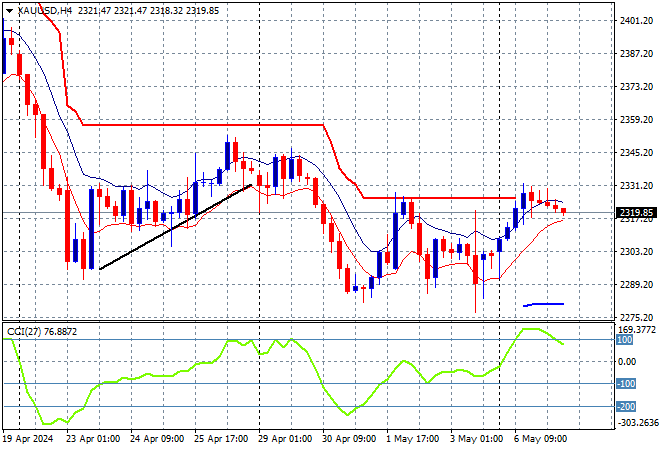Click the 25 Apr 17:00 time label
This screenshot has width=660, height=450.
(221, 439)
